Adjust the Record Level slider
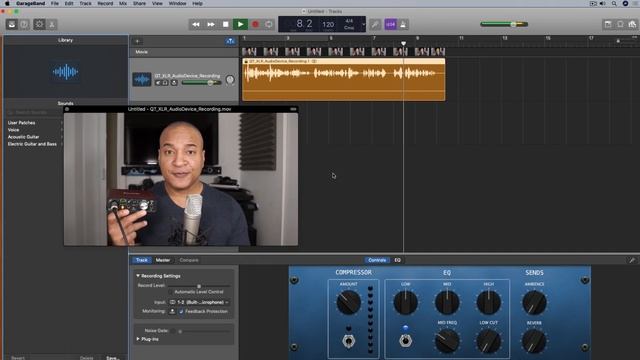The width and height of the screenshot is (640, 360). pos(199,286)
